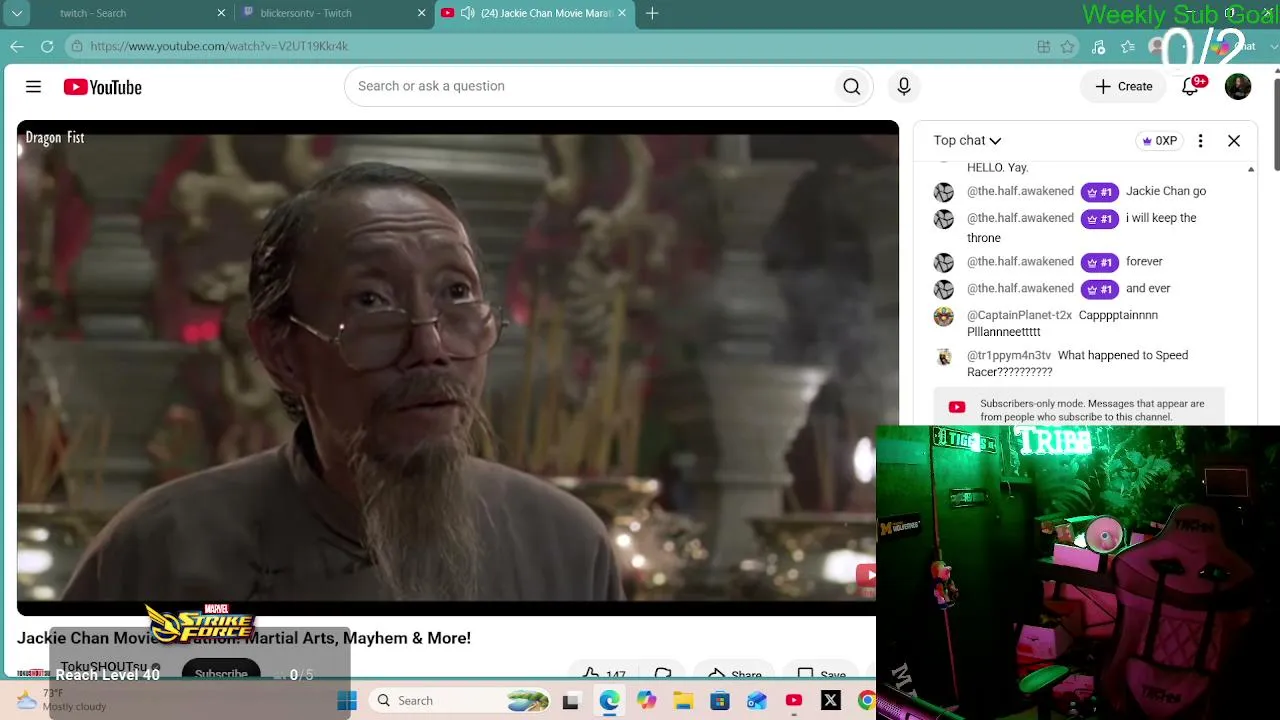Close the blickersontv - Twitch tab
The height and width of the screenshot is (720, 1280).
(421, 13)
